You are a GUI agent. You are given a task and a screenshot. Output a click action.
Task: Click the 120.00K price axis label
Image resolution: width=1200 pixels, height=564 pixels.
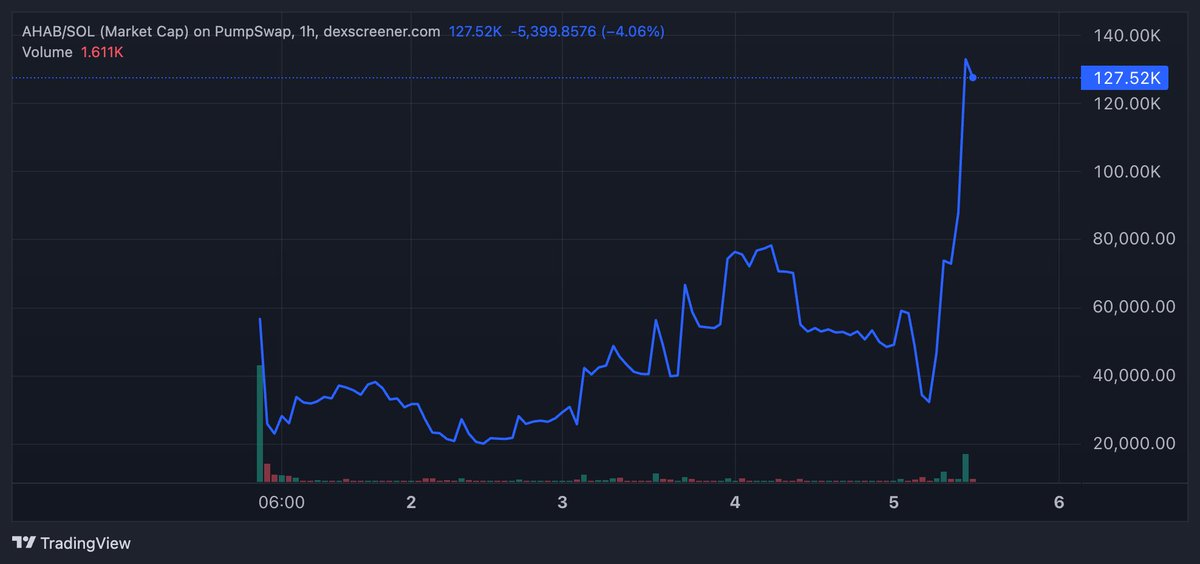(1125, 104)
